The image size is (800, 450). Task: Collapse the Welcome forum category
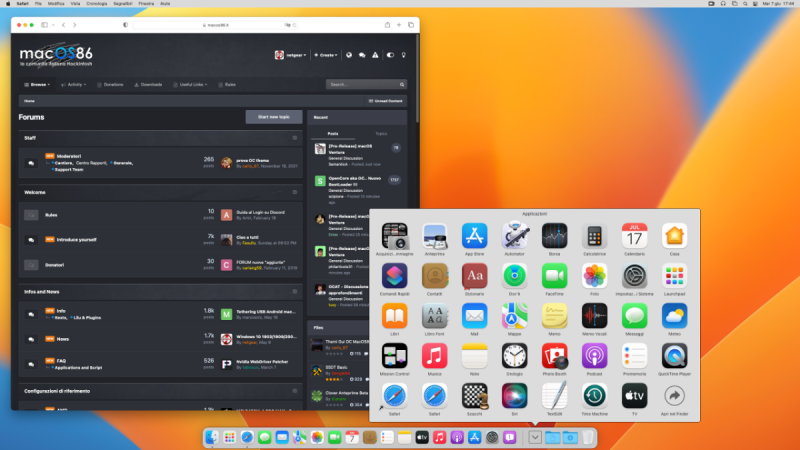tap(295, 192)
